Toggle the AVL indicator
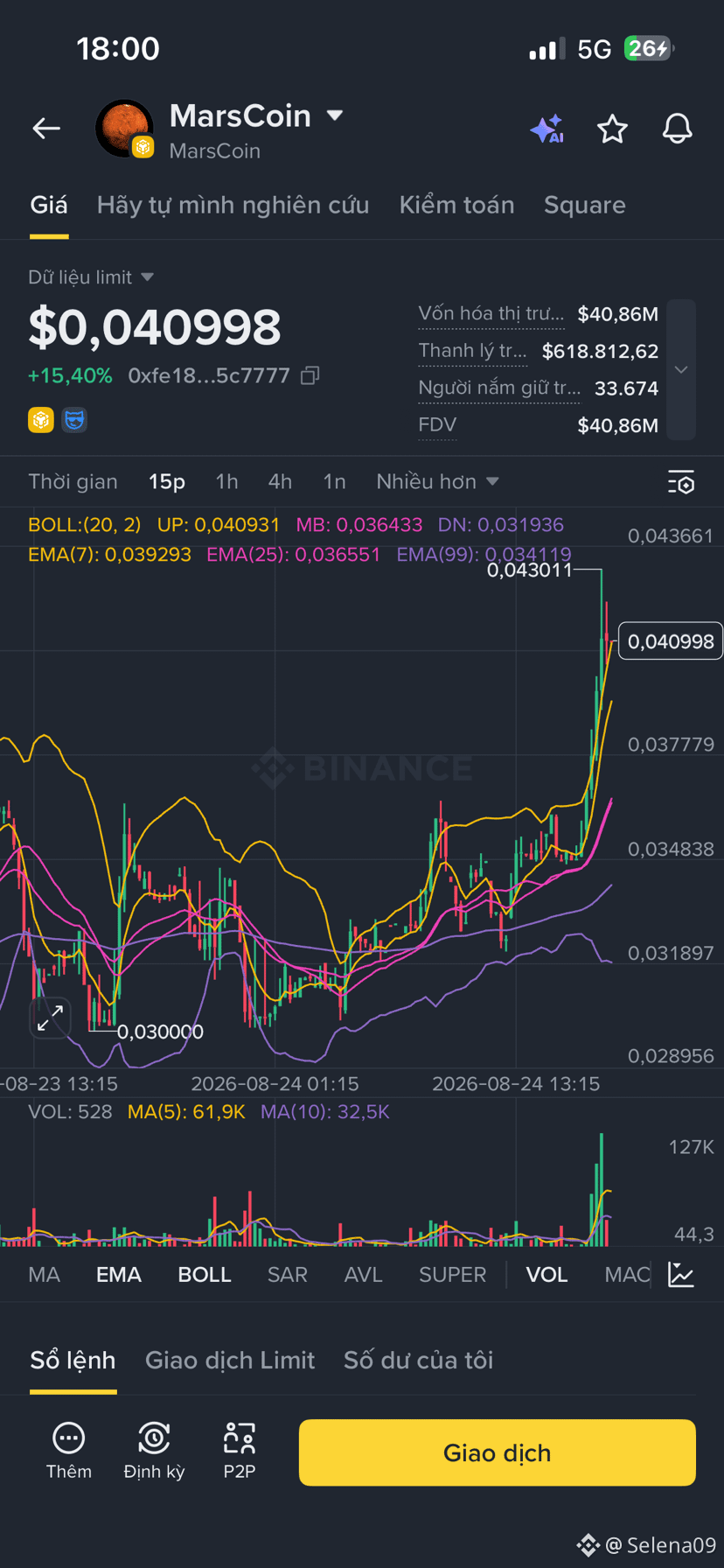 point(364,1274)
